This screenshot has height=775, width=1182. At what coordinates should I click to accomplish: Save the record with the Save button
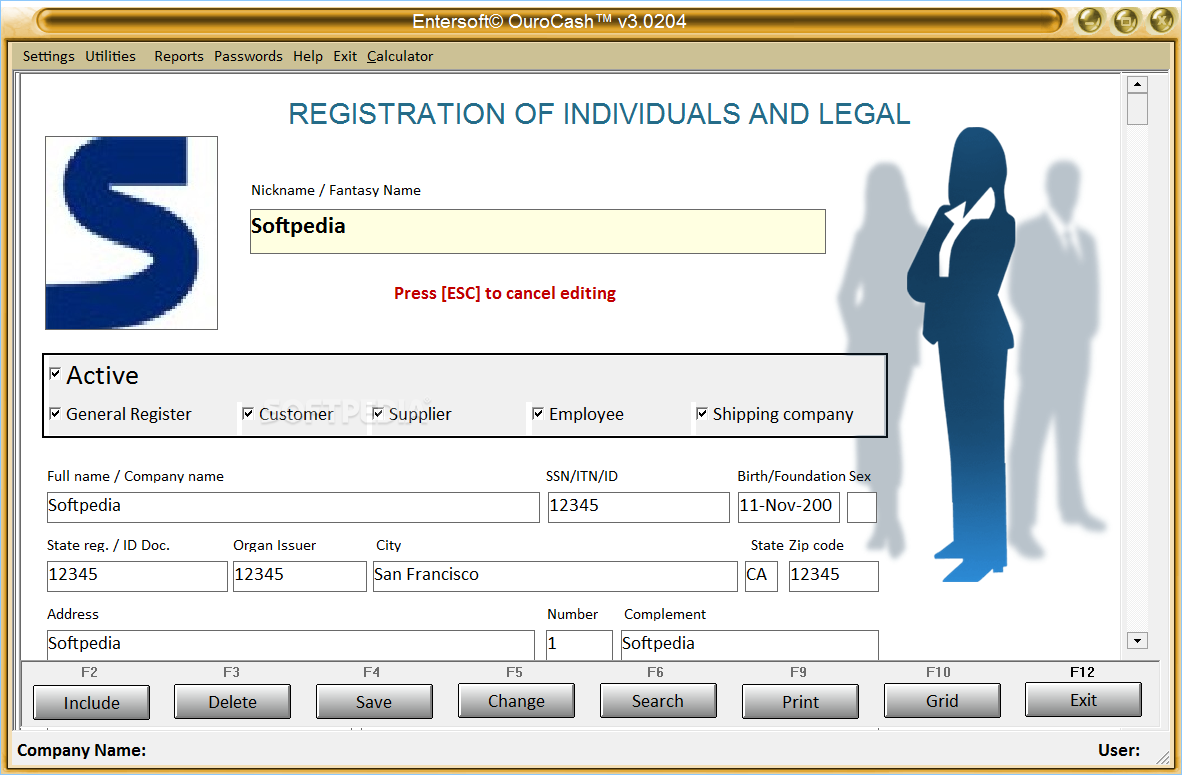(x=374, y=702)
